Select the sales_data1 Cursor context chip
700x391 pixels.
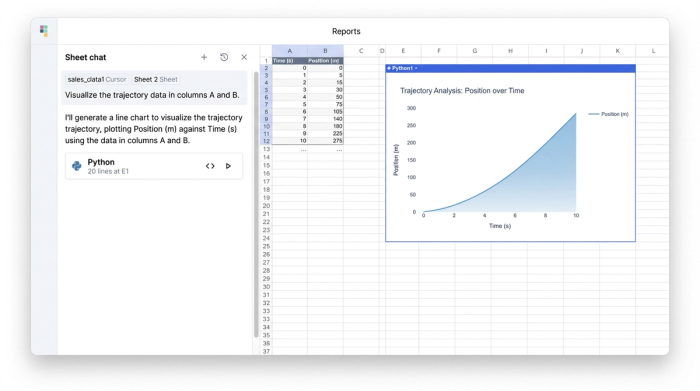tap(97, 79)
